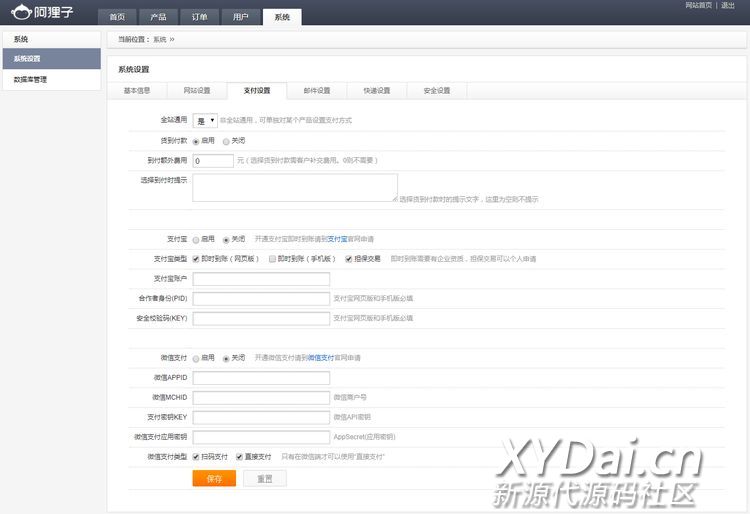Select 系统设置 in the sidebar
Viewport: 750px width, 514px height.
(52, 59)
